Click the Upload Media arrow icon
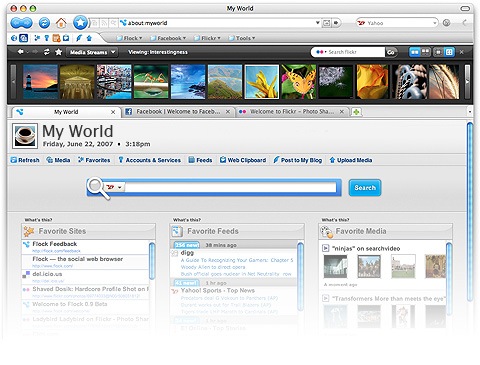This screenshot has height=365, width=480. click(332, 160)
